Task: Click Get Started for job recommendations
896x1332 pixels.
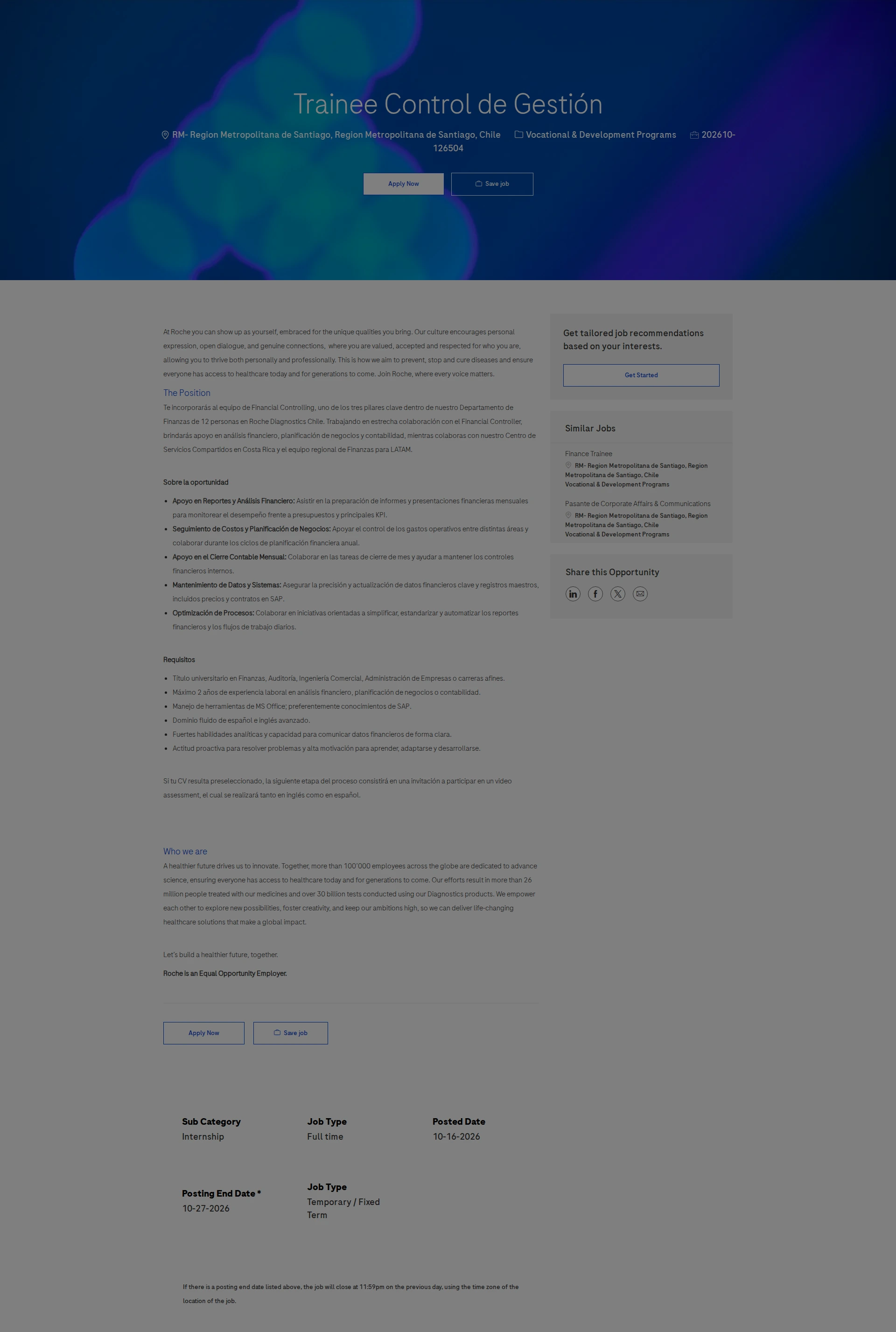Action: point(641,375)
